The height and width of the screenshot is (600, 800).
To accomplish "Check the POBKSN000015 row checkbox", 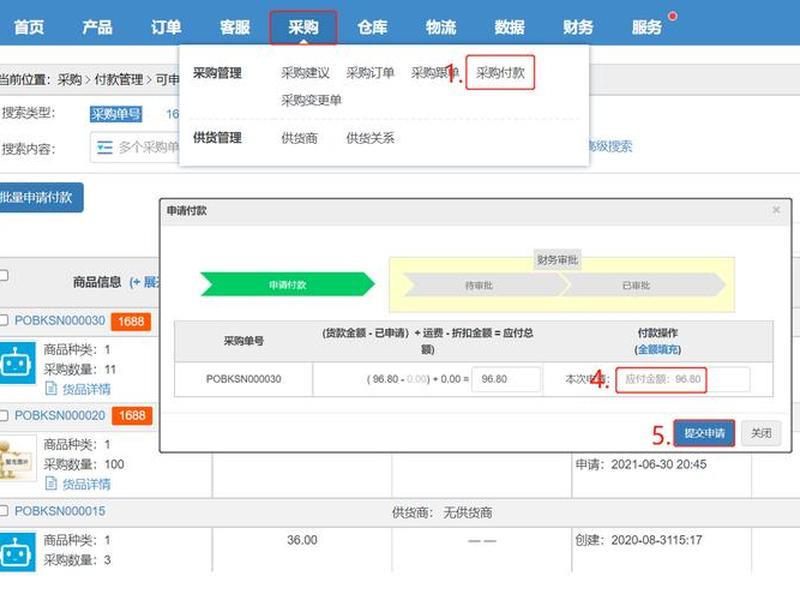I will (x=4, y=510).
